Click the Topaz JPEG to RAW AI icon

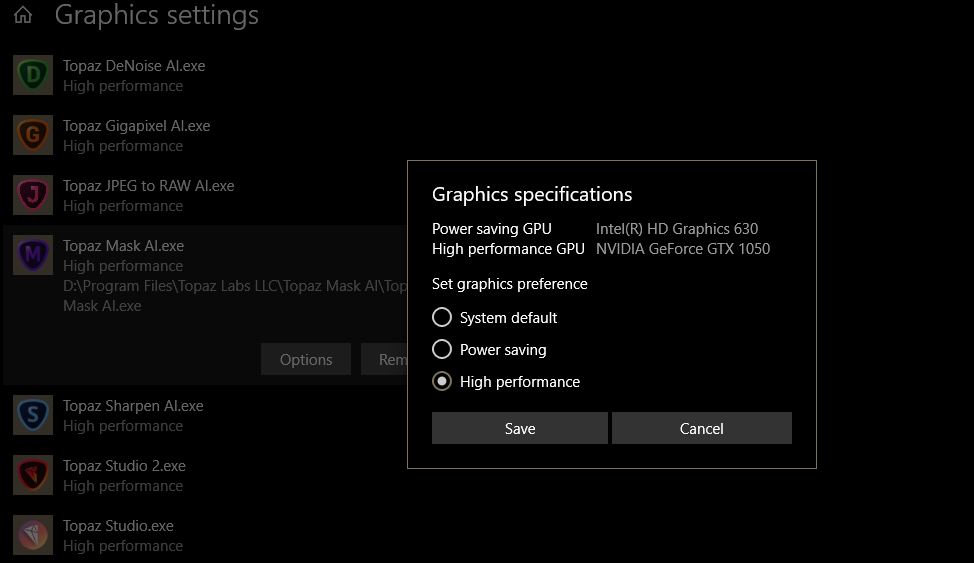pos(33,195)
